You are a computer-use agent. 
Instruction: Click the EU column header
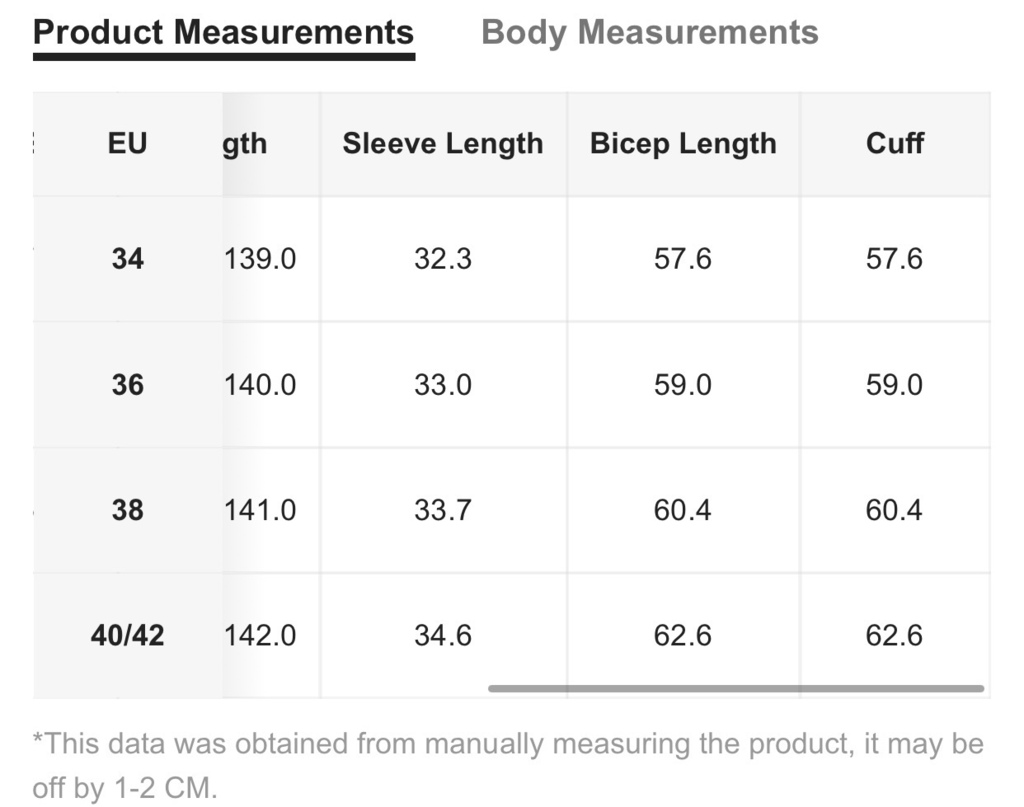click(x=127, y=144)
